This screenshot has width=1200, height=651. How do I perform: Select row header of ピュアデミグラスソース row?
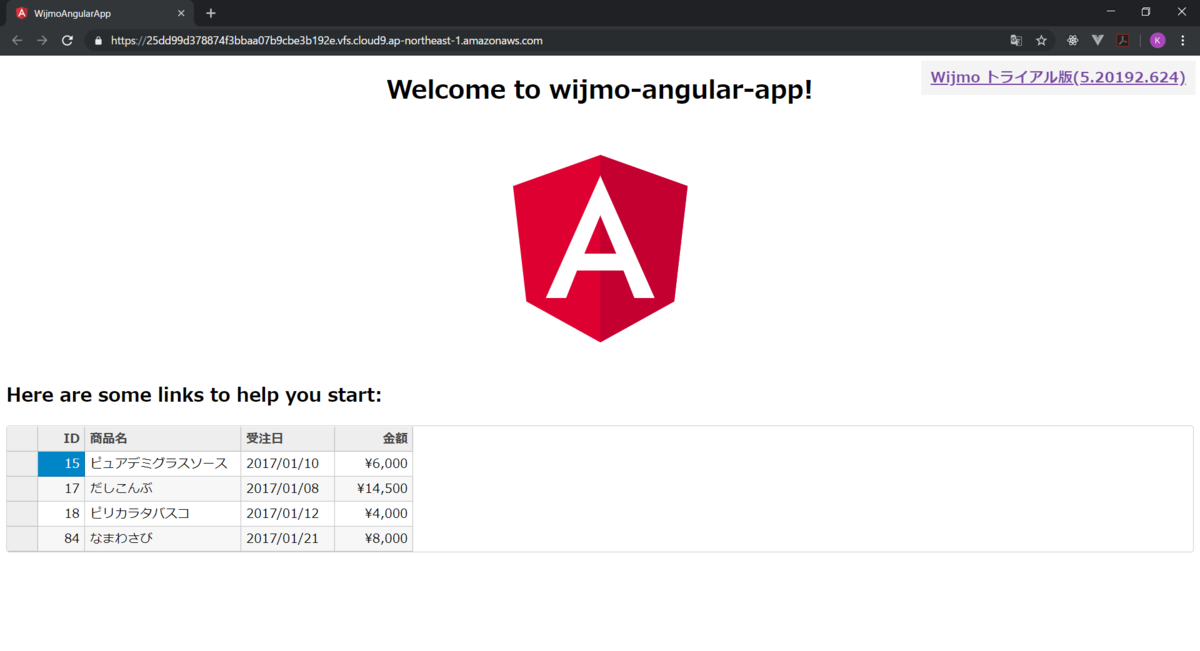pyautogui.click(x=22, y=463)
